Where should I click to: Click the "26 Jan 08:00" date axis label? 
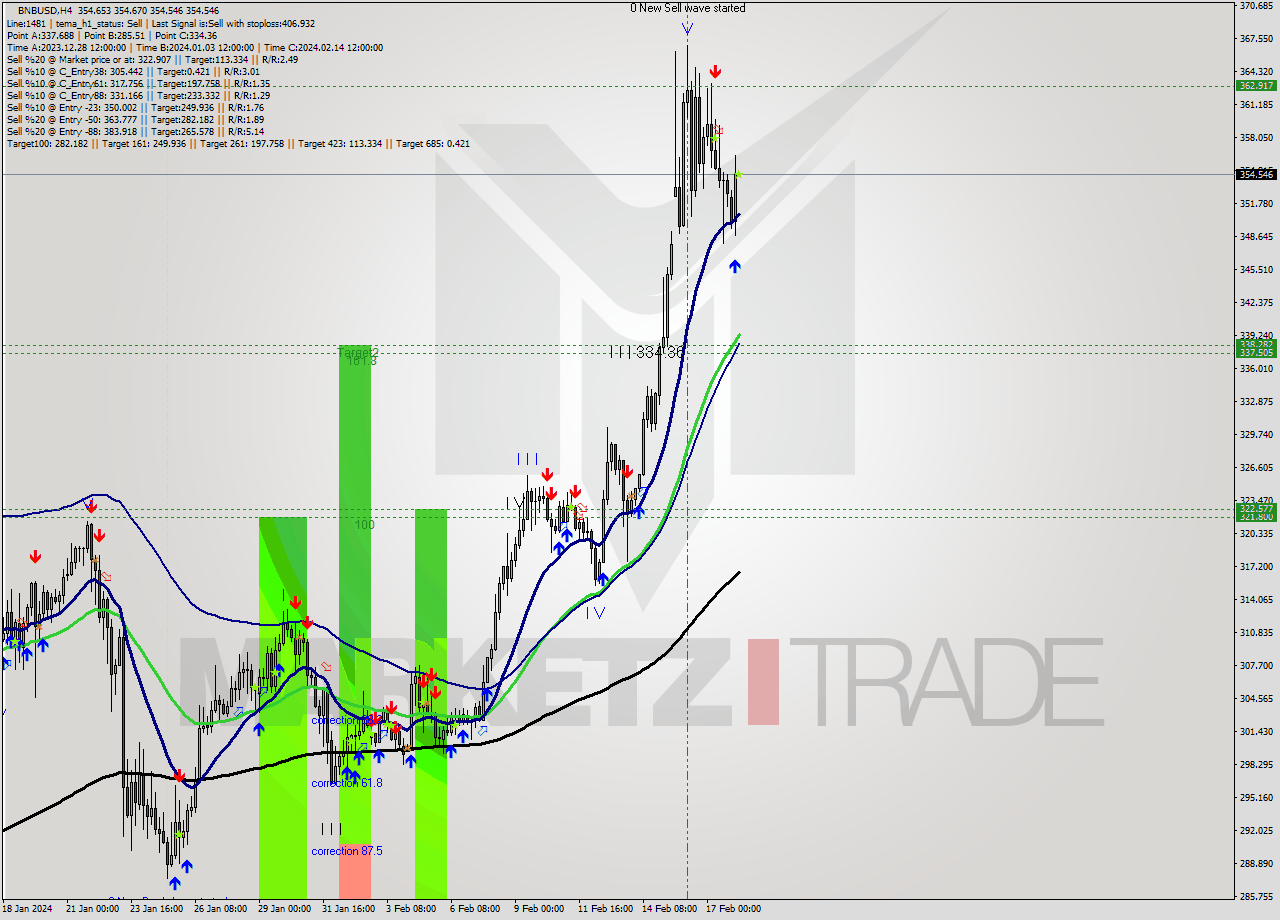[x=220, y=909]
